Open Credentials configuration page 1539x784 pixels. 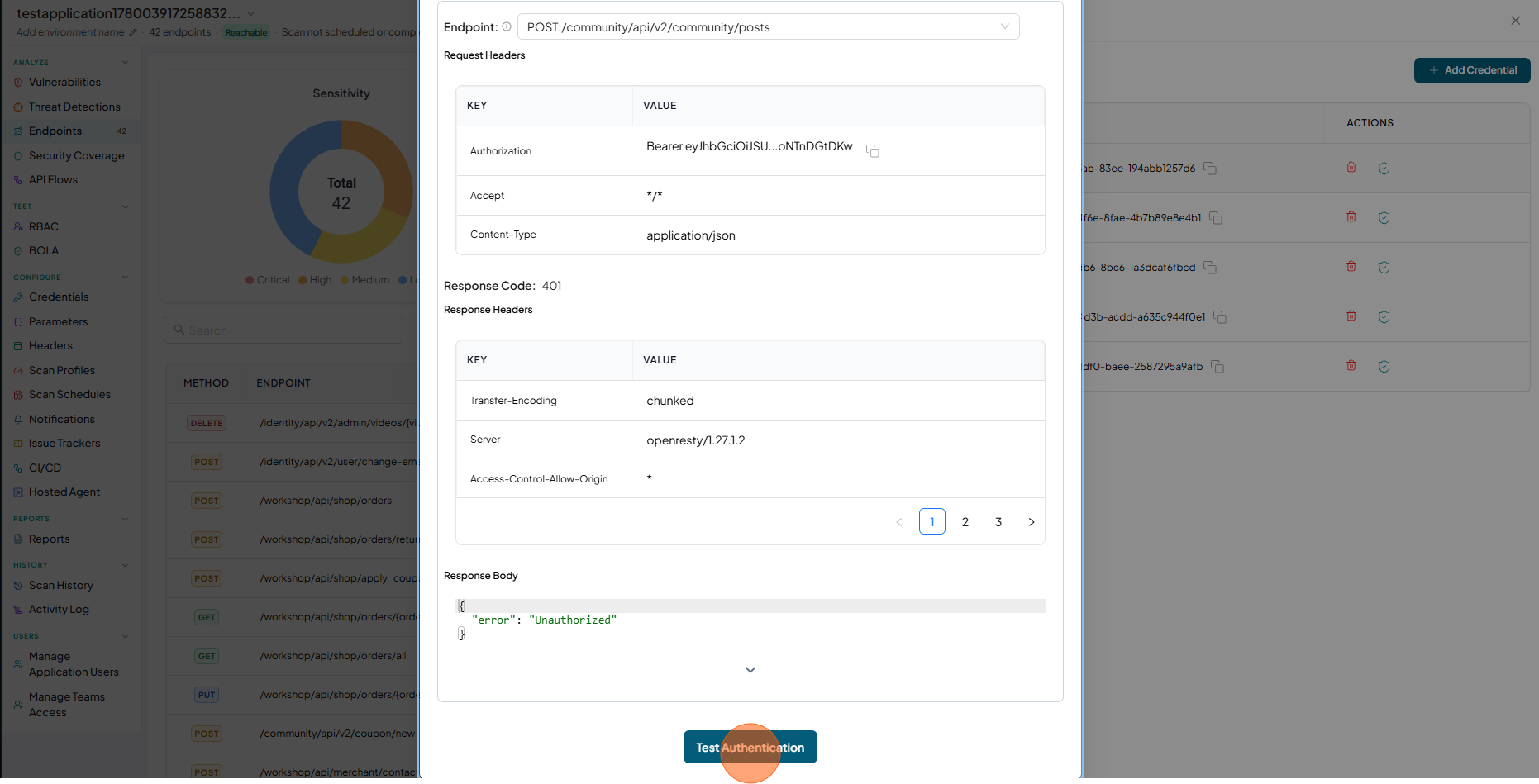coord(59,297)
